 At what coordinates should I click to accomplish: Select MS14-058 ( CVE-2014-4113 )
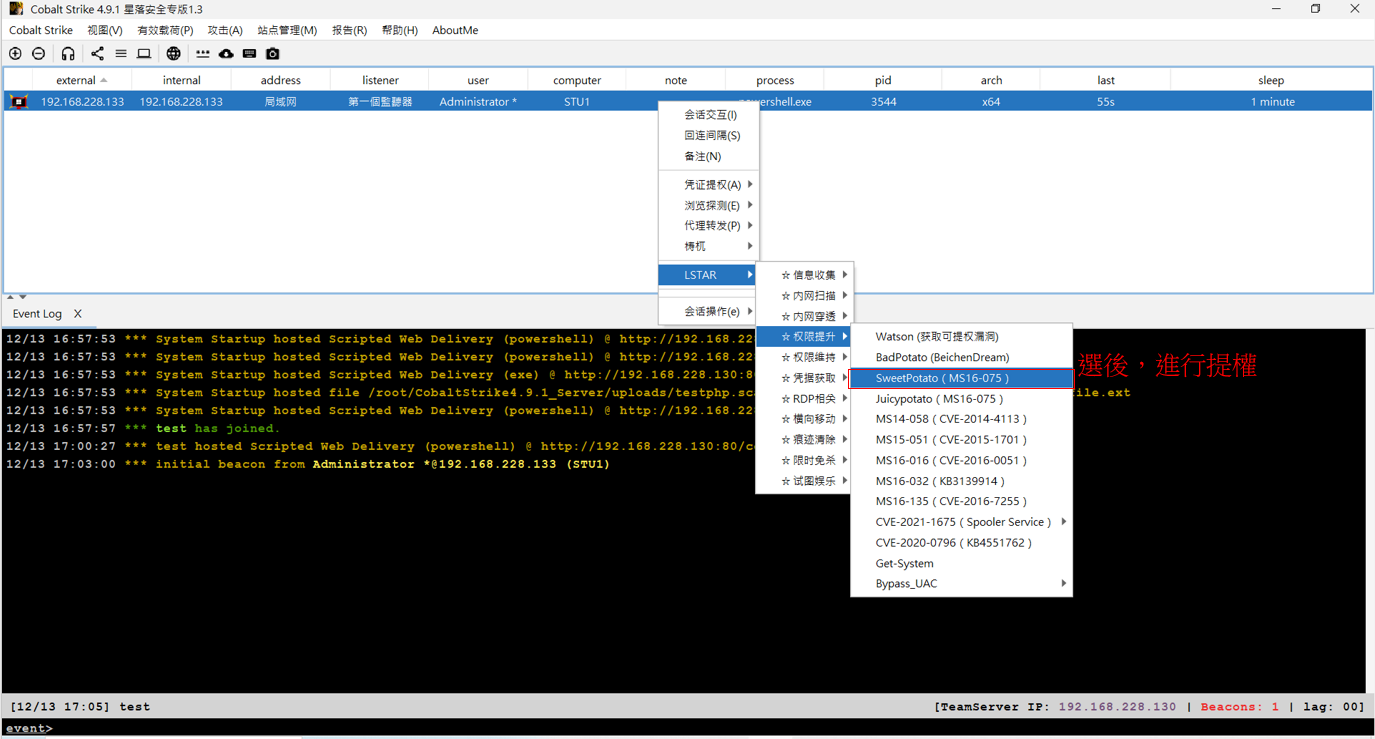(961, 419)
